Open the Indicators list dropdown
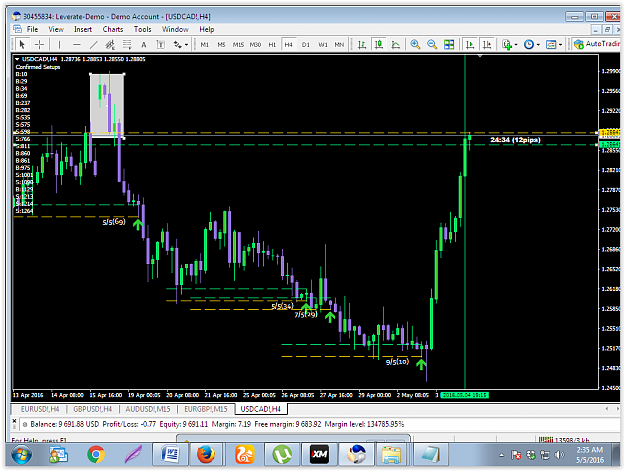The width and height of the screenshot is (625, 471). (509, 44)
